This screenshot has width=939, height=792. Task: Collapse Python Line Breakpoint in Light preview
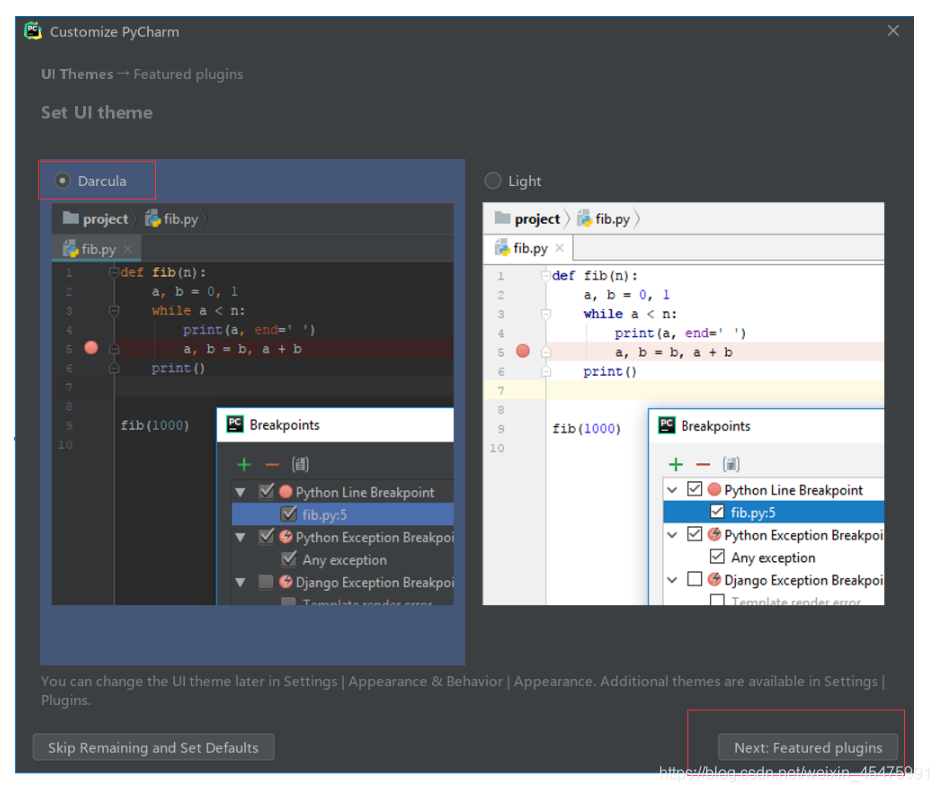pos(673,490)
